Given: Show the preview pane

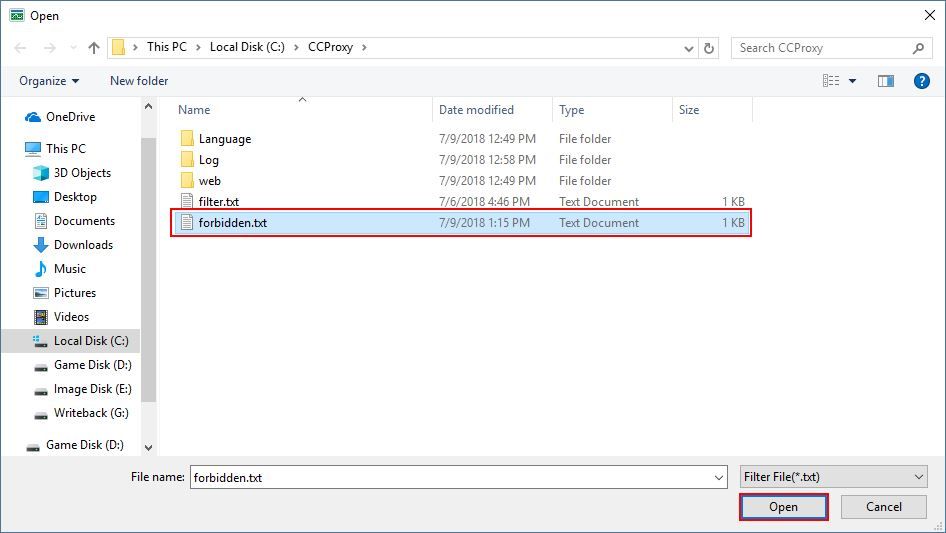Looking at the screenshot, I should point(886,81).
